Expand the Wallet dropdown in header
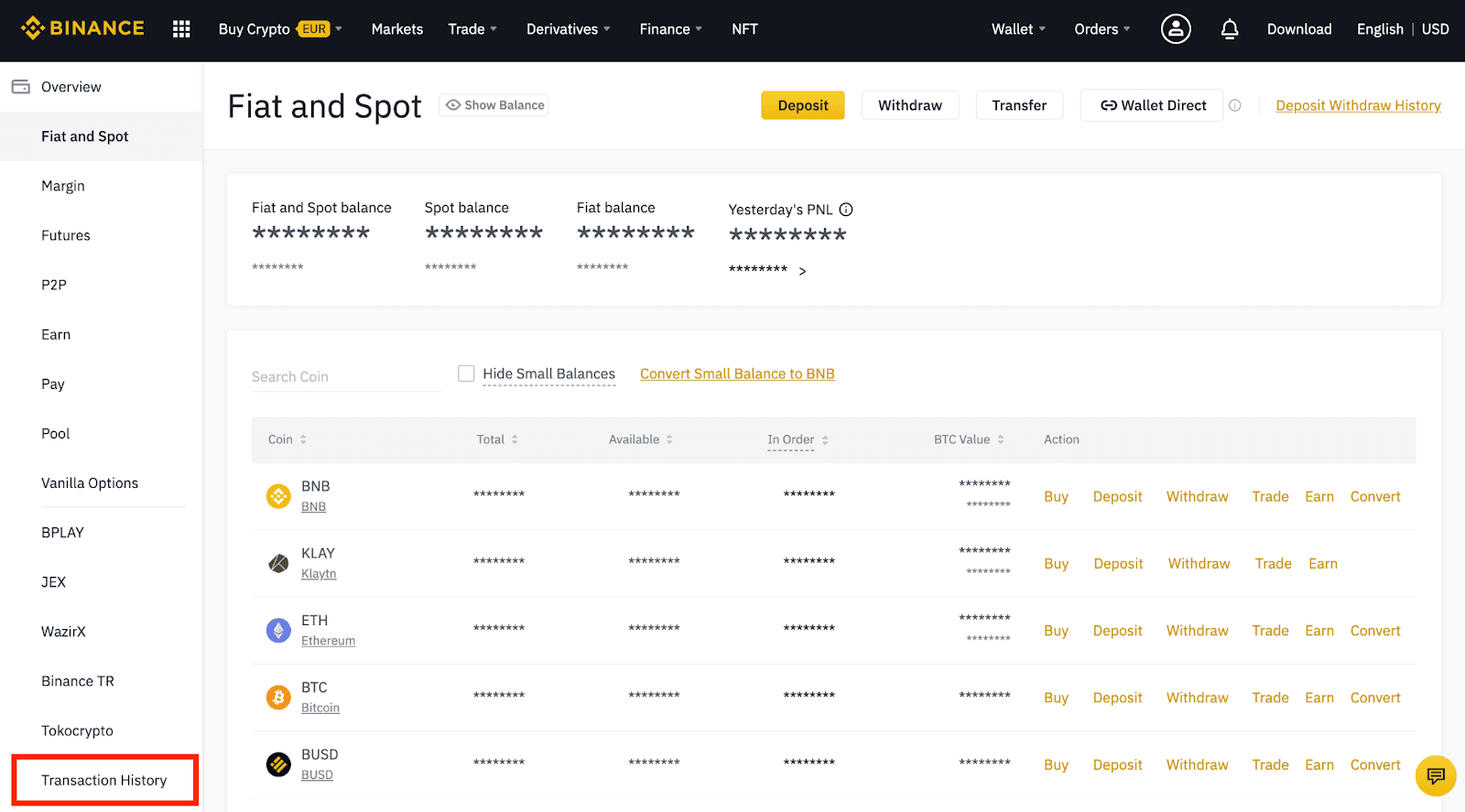The image size is (1465, 812). (1018, 29)
